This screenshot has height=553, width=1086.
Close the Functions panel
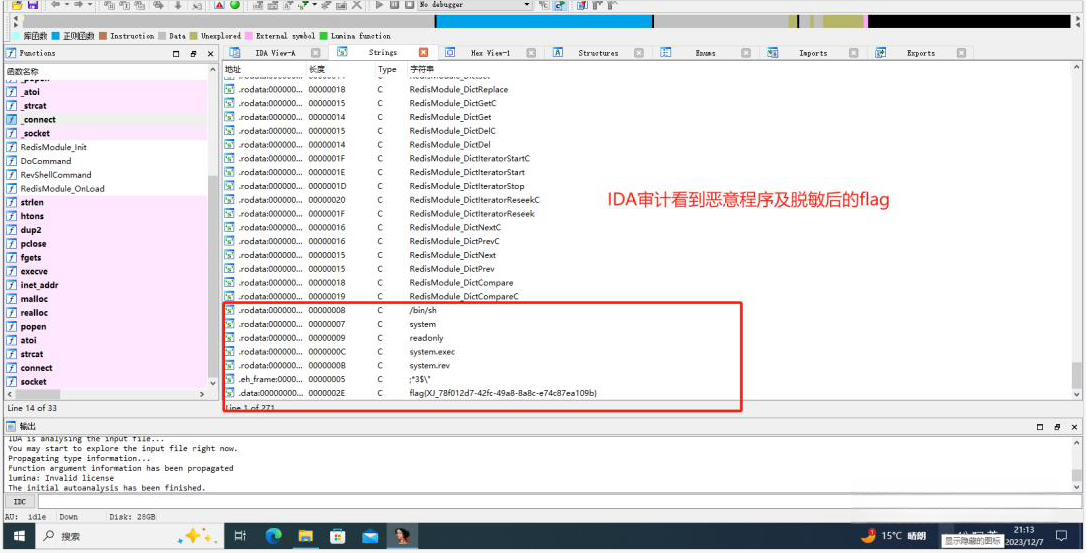pyautogui.click(x=211, y=53)
